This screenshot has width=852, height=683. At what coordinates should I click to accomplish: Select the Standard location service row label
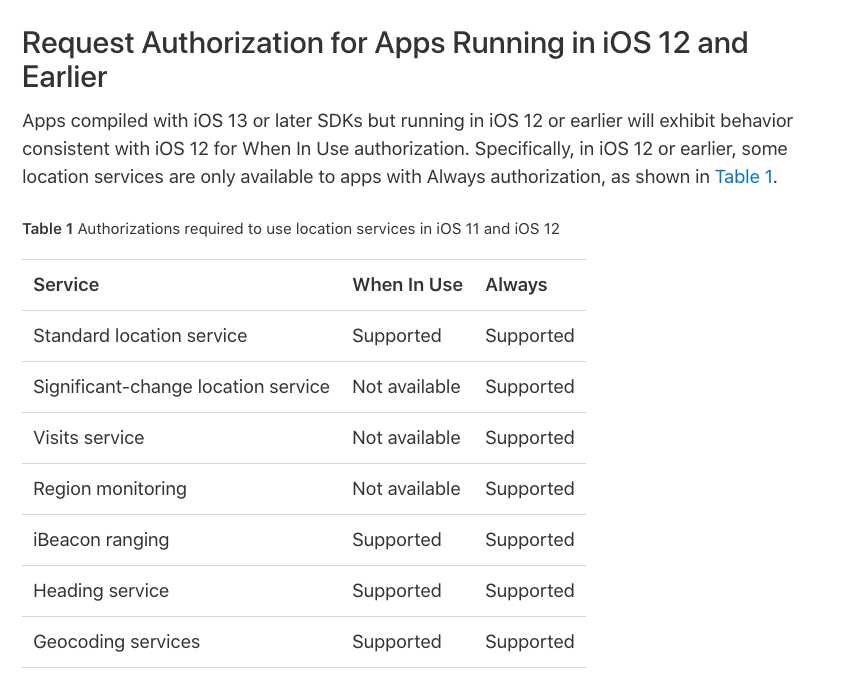click(x=140, y=336)
